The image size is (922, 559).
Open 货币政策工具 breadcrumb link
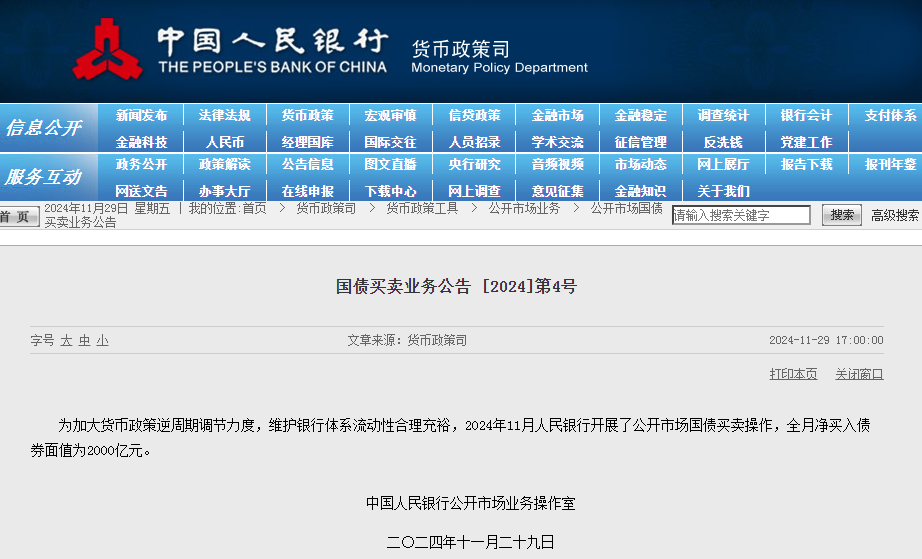(x=422, y=208)
